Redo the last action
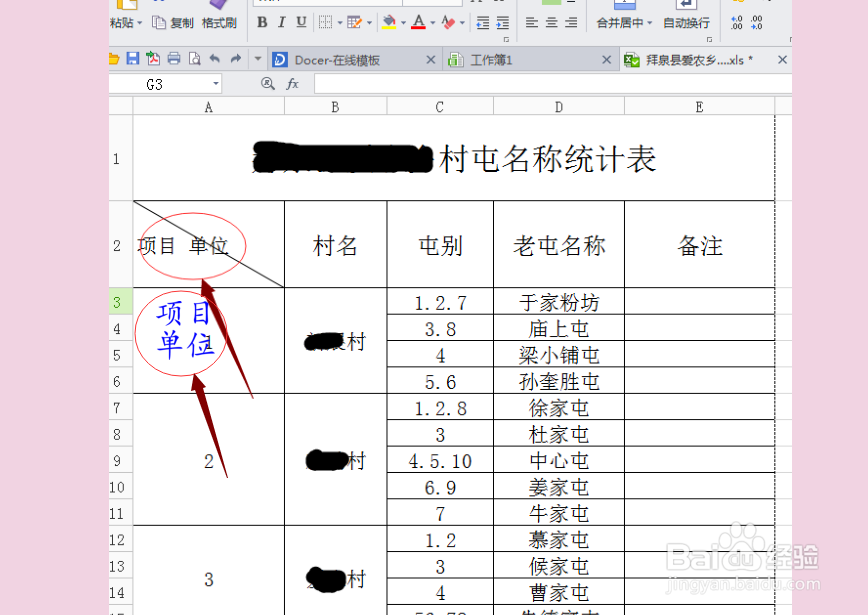Screen dimensions: 868x615 click(235, 57)
